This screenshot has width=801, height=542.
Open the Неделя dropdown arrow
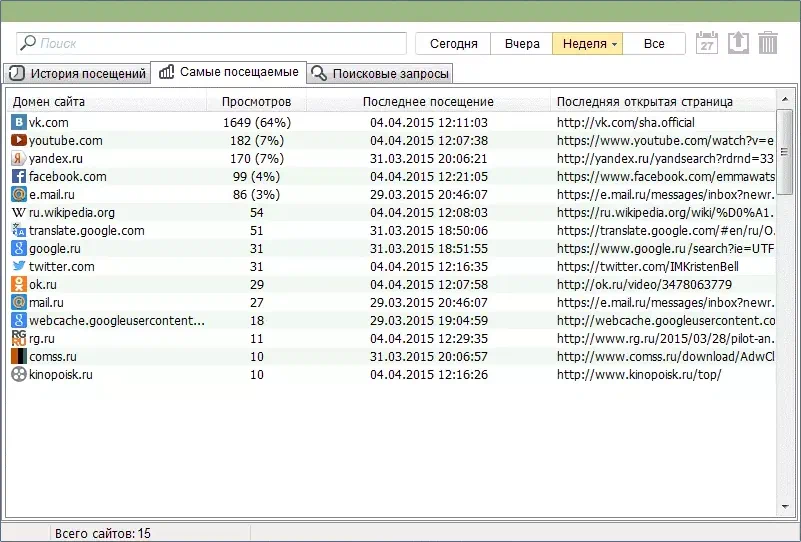(x=615, y=44)
